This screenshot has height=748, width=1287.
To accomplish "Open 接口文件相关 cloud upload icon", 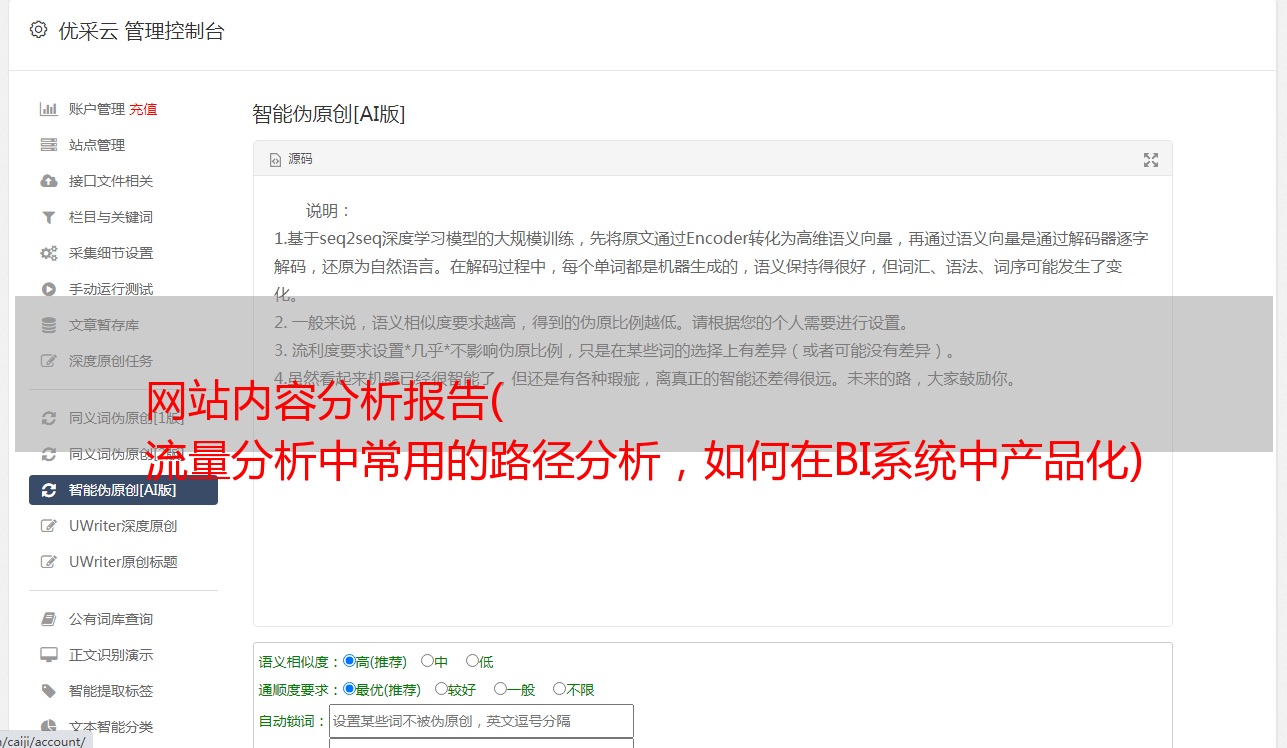I will [x=48, y=181].
